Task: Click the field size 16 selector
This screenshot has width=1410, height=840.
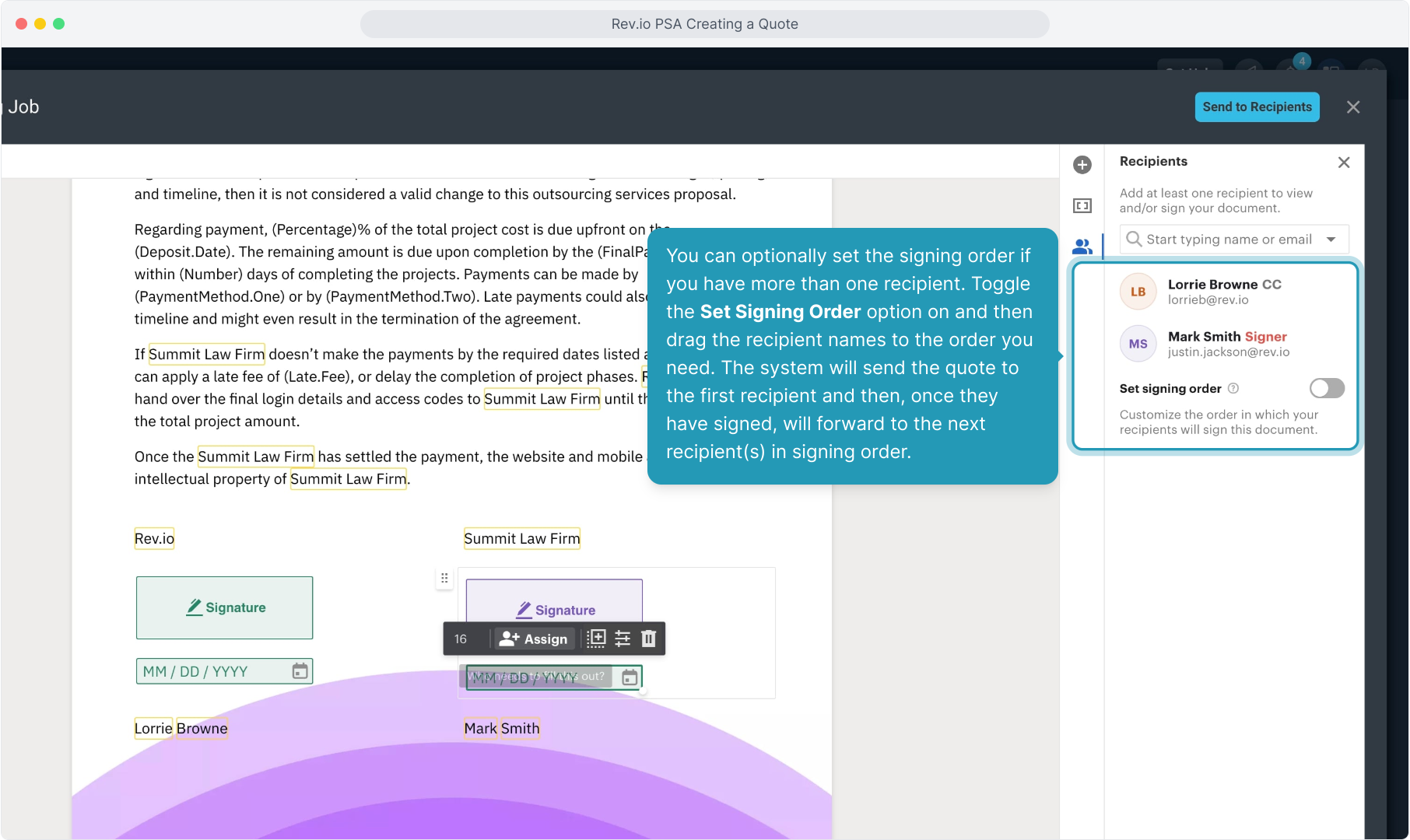Action: (x=461, y=639)
